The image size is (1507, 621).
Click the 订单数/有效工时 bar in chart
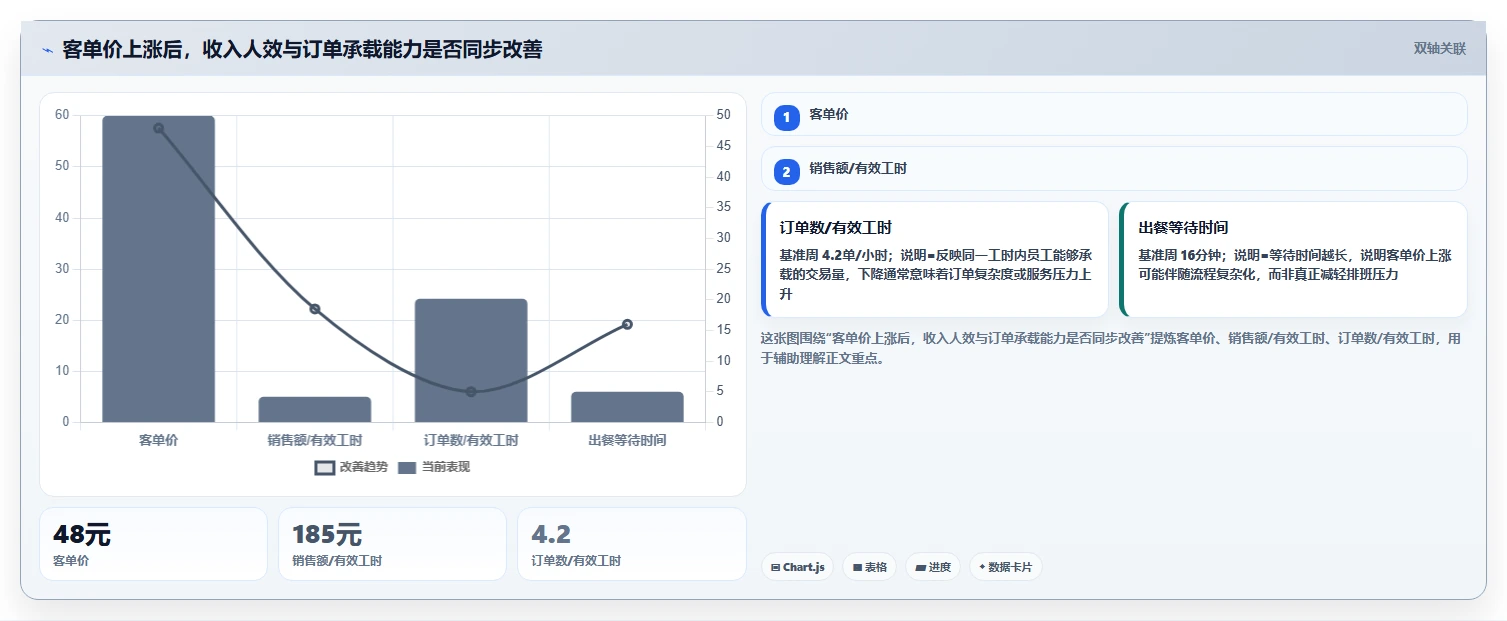[471, 360]
